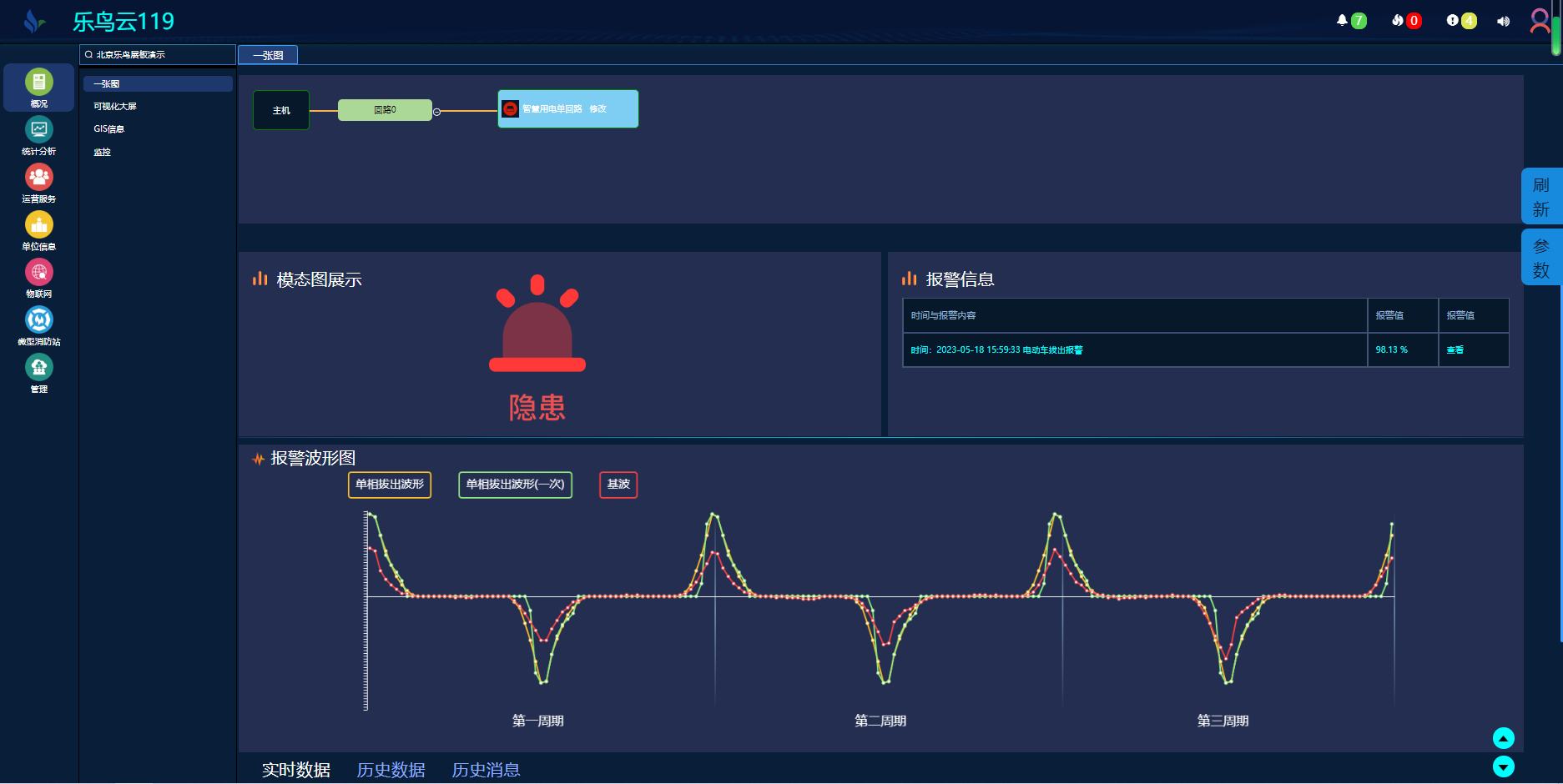Open 统计分析 statistics sidebar icon
This screenshot has height=784, width=1563.
coord(39,130)
